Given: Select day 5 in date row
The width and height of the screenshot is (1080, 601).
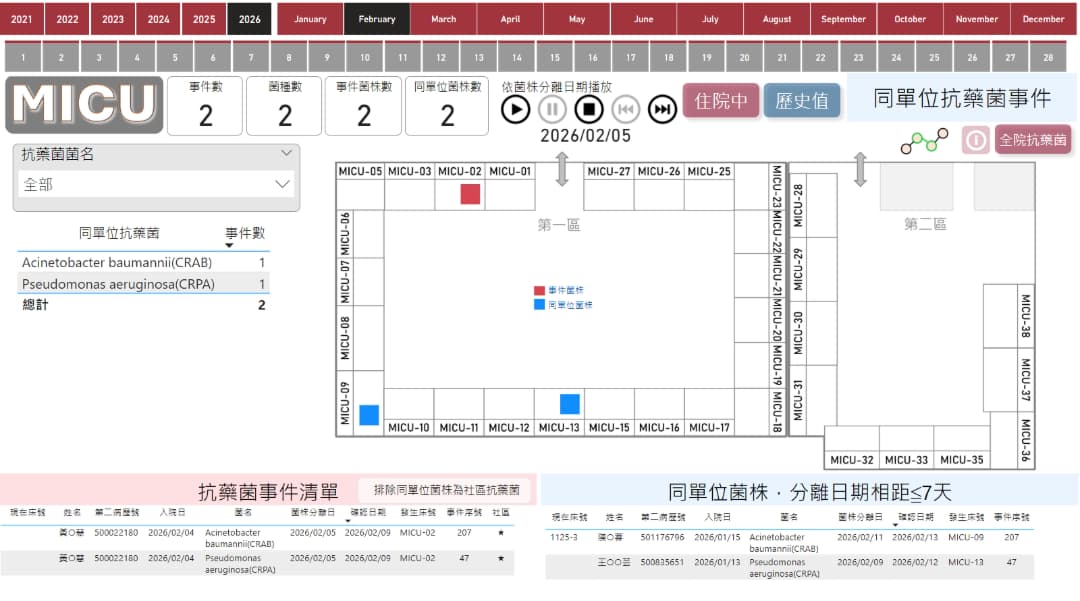Looking at the screenshot, I should tap(175, 57).
